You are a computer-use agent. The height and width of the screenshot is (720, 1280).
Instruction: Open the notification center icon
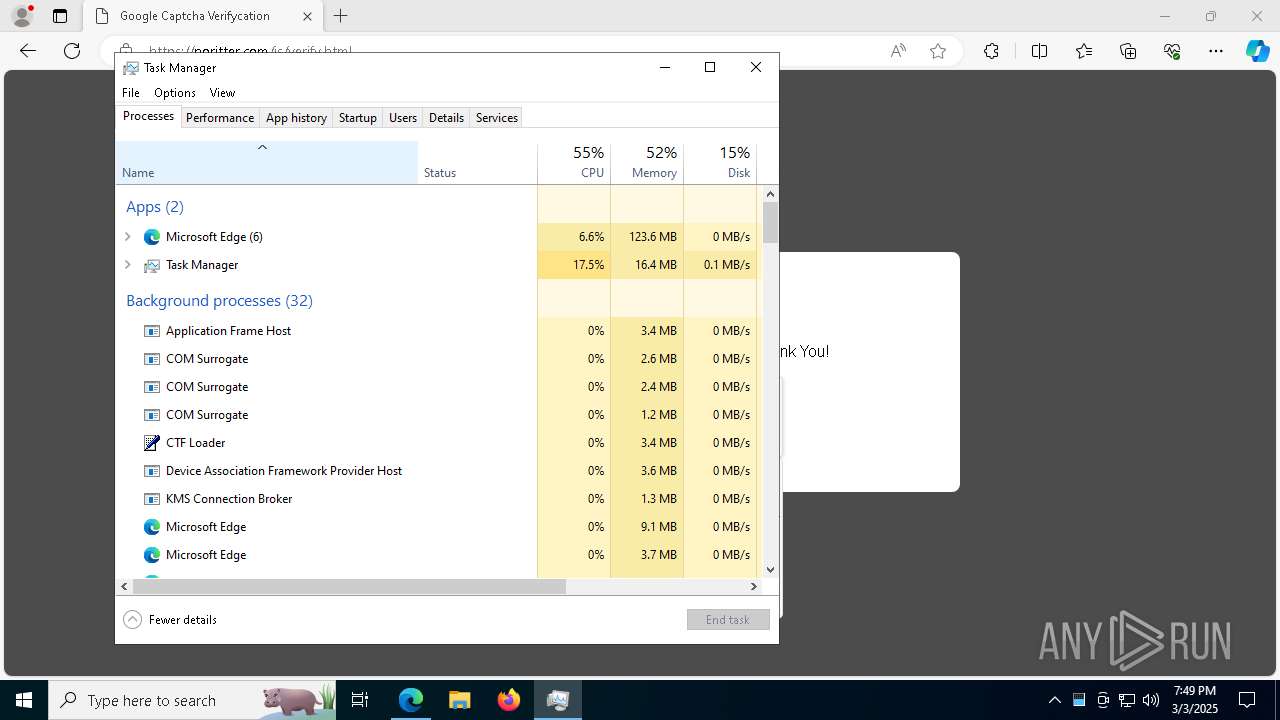click(1247, 700)
